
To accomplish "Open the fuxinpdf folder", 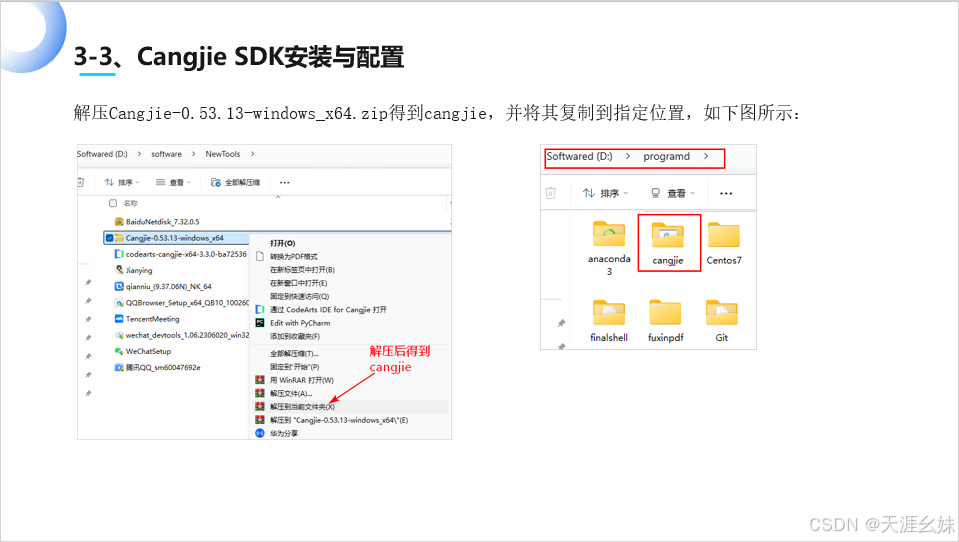I will [x=665, y=321].
